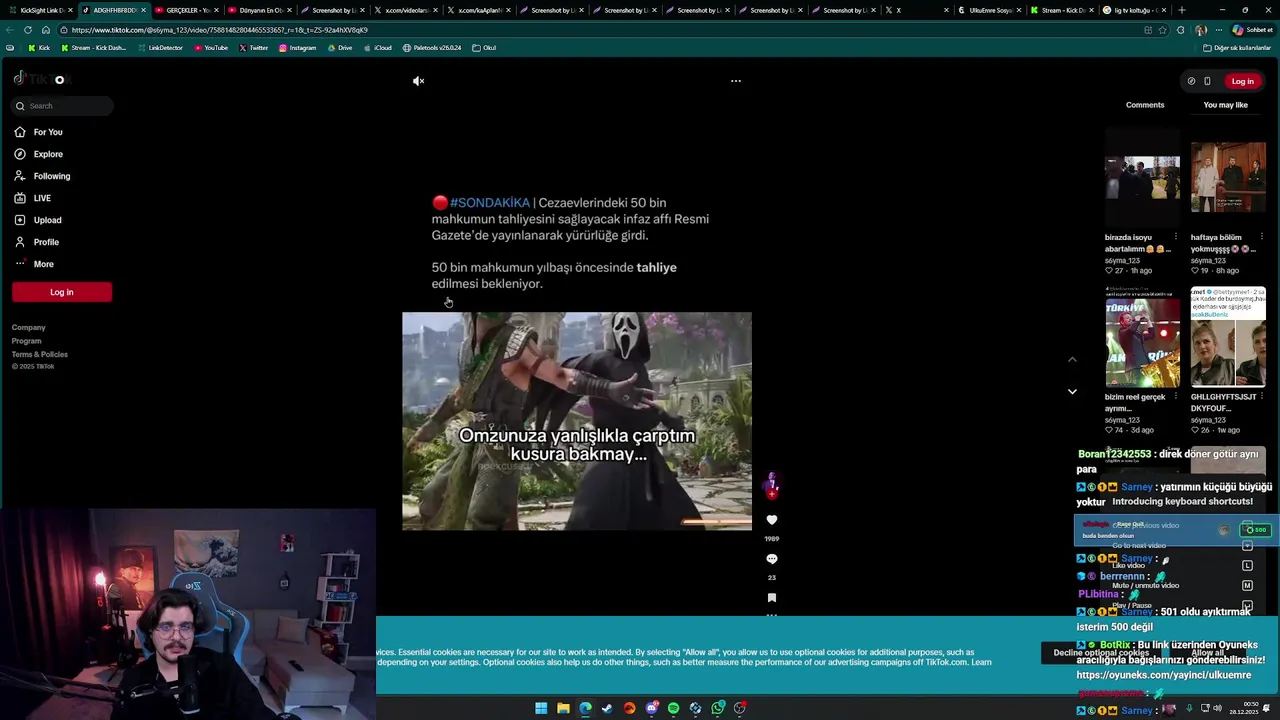The image size is (1280, 720).
Task: Click the browser home icon
Action: point(45,30)
